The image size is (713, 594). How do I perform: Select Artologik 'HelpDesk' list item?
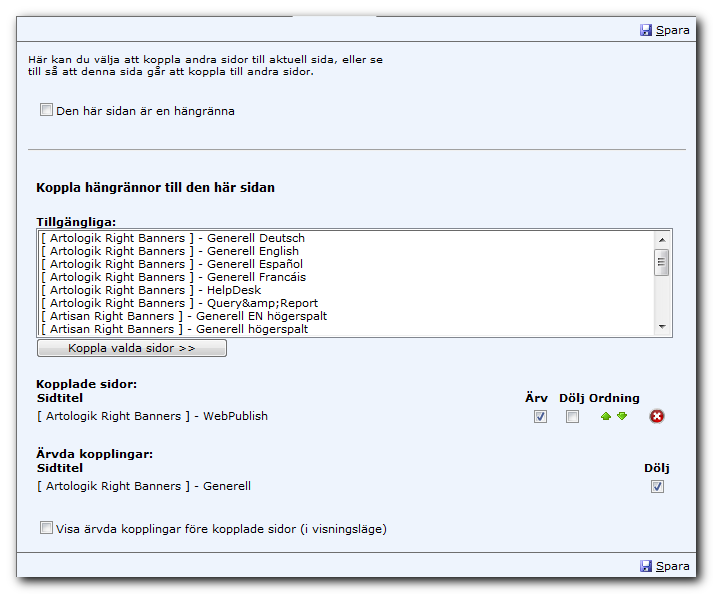point(346,290)
